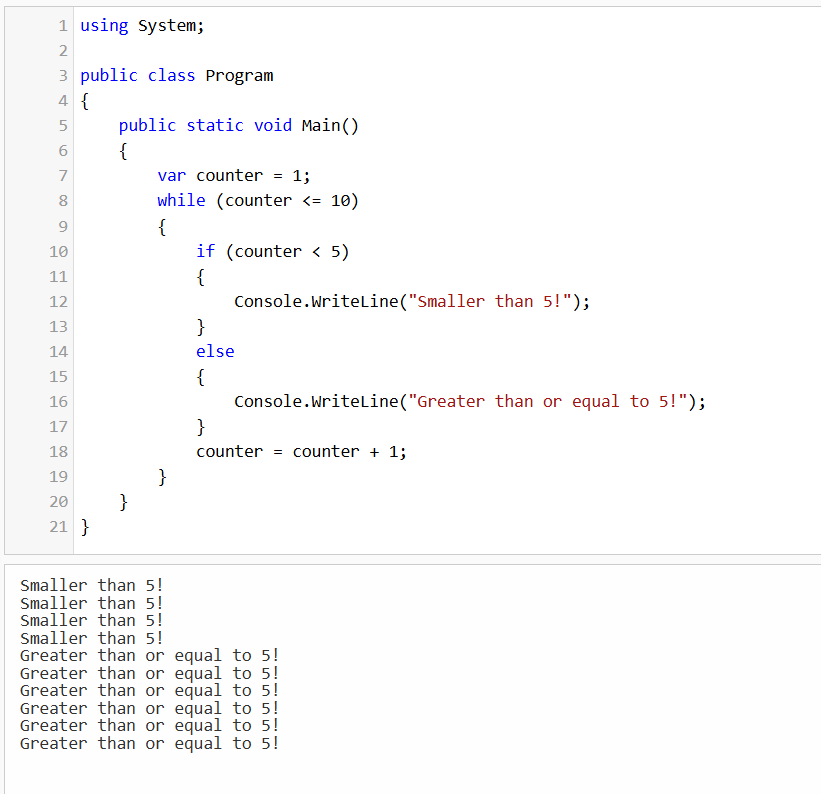Click line number 7 in the gutter

(x=62, y=175)
